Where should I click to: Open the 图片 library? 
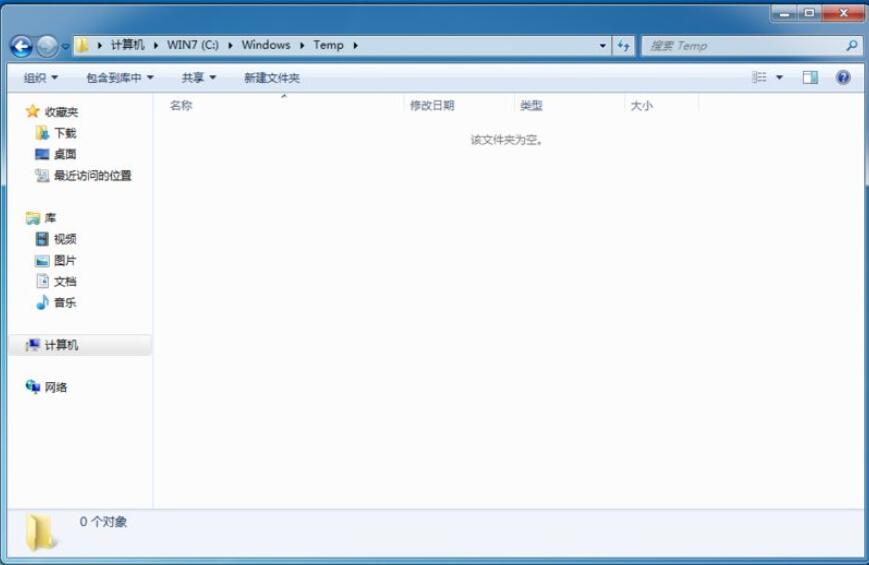(x=65, y=260)
